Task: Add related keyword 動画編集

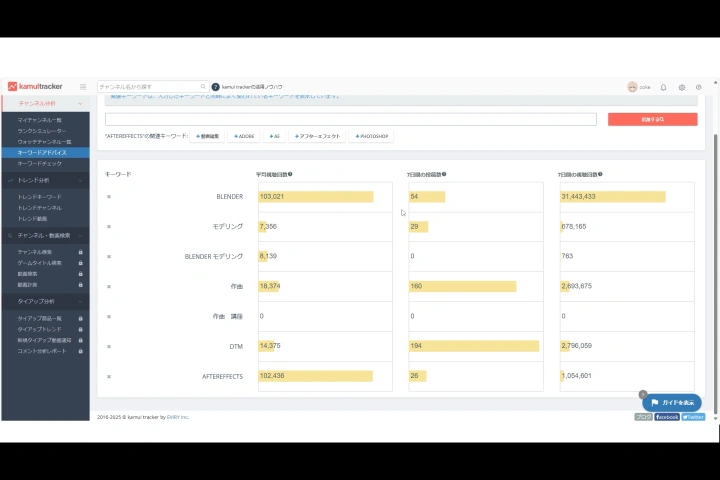Action: point(207,136)
